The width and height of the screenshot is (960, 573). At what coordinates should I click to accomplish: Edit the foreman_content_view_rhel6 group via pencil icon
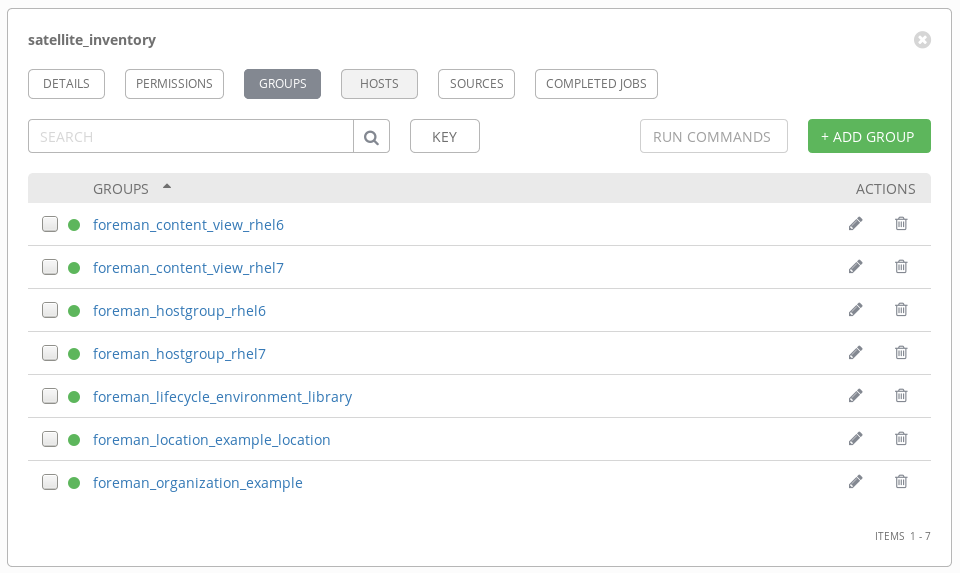[x=855, y=224]
